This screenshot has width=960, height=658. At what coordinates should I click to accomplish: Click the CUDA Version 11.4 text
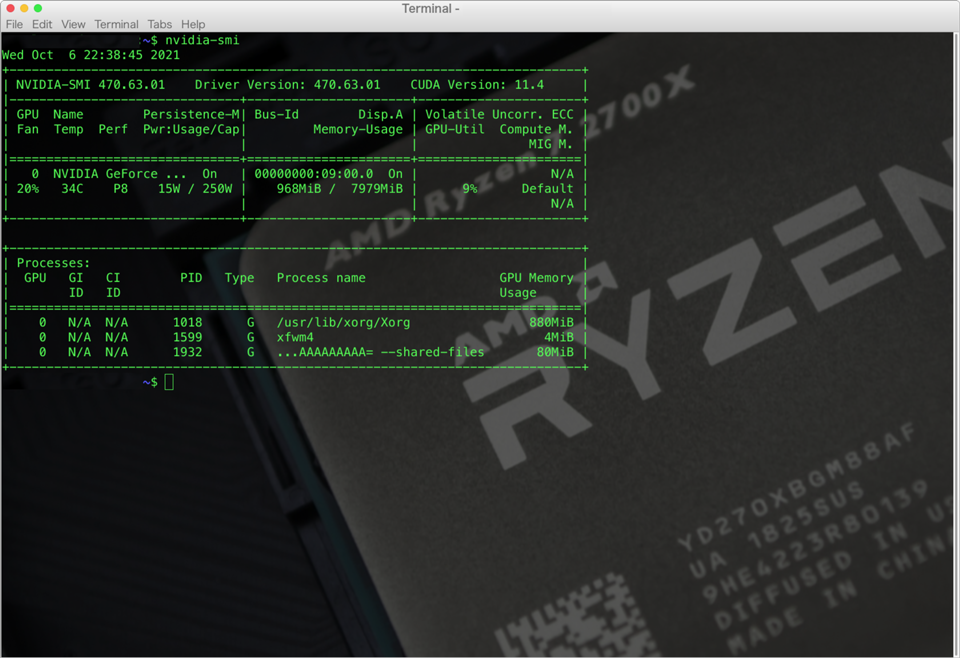coord(477,85)
